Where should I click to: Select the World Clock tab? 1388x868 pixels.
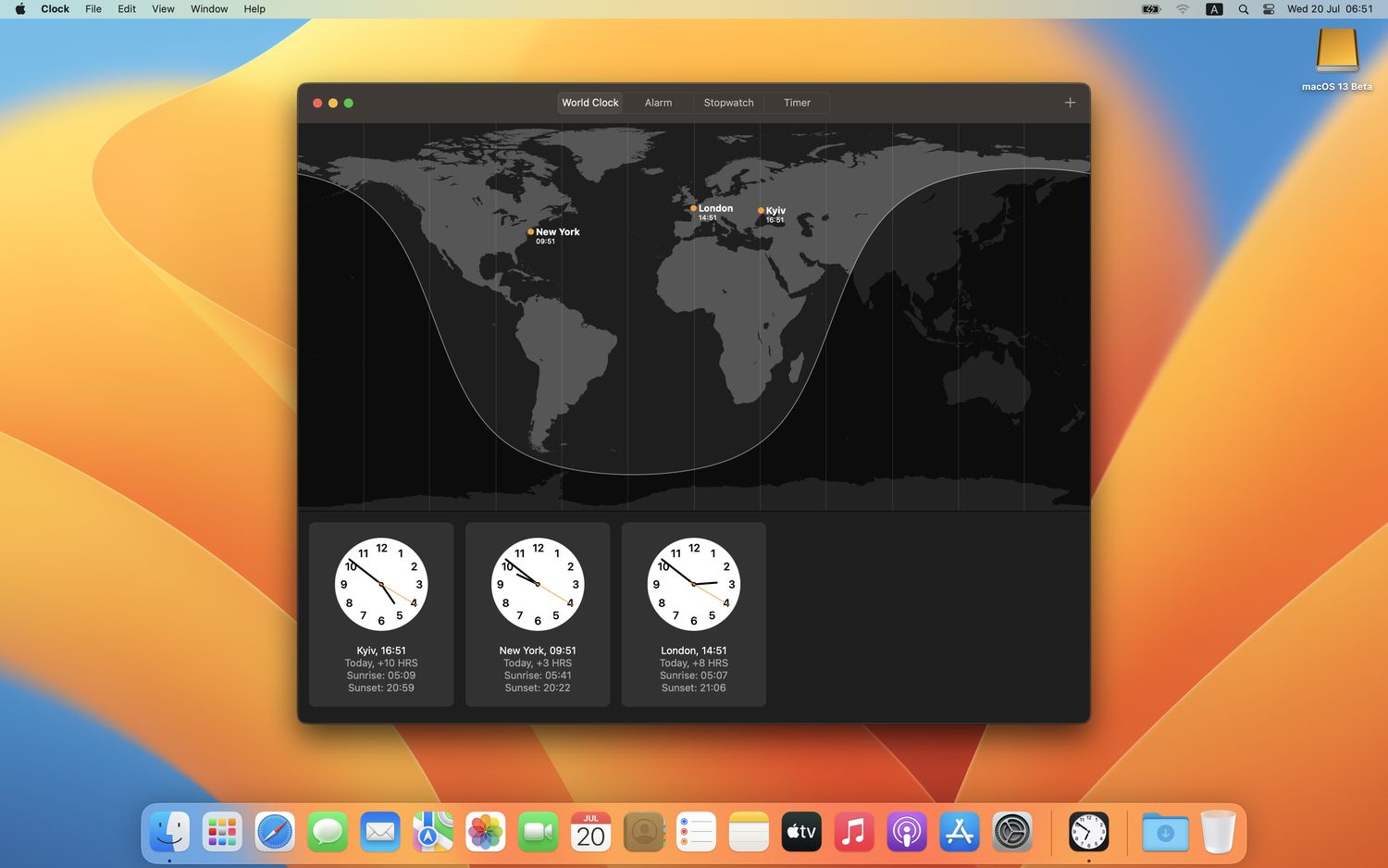[590, 103]
